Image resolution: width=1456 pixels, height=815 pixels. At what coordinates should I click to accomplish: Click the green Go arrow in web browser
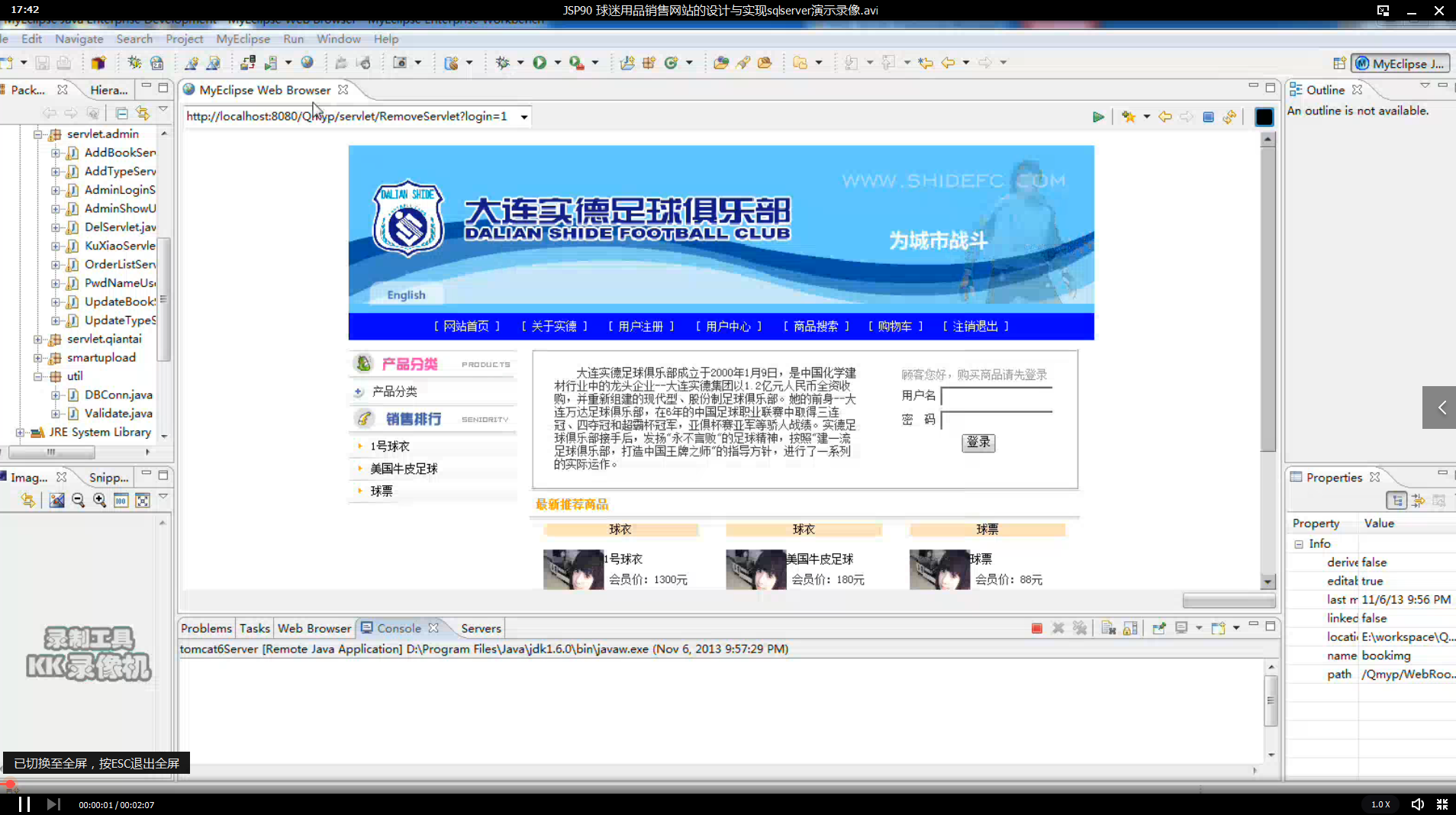[x=1098, y=117]
